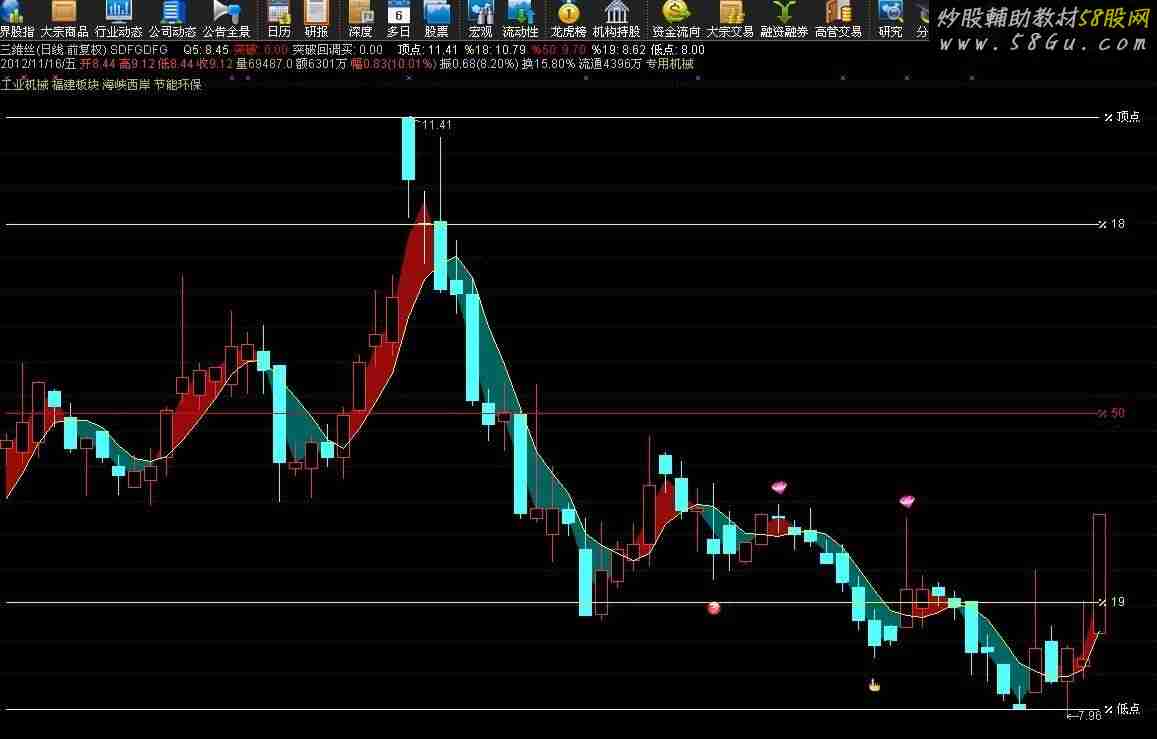Open the 公司动态 company news icon

pyautogui.click(x=172, y=19)
